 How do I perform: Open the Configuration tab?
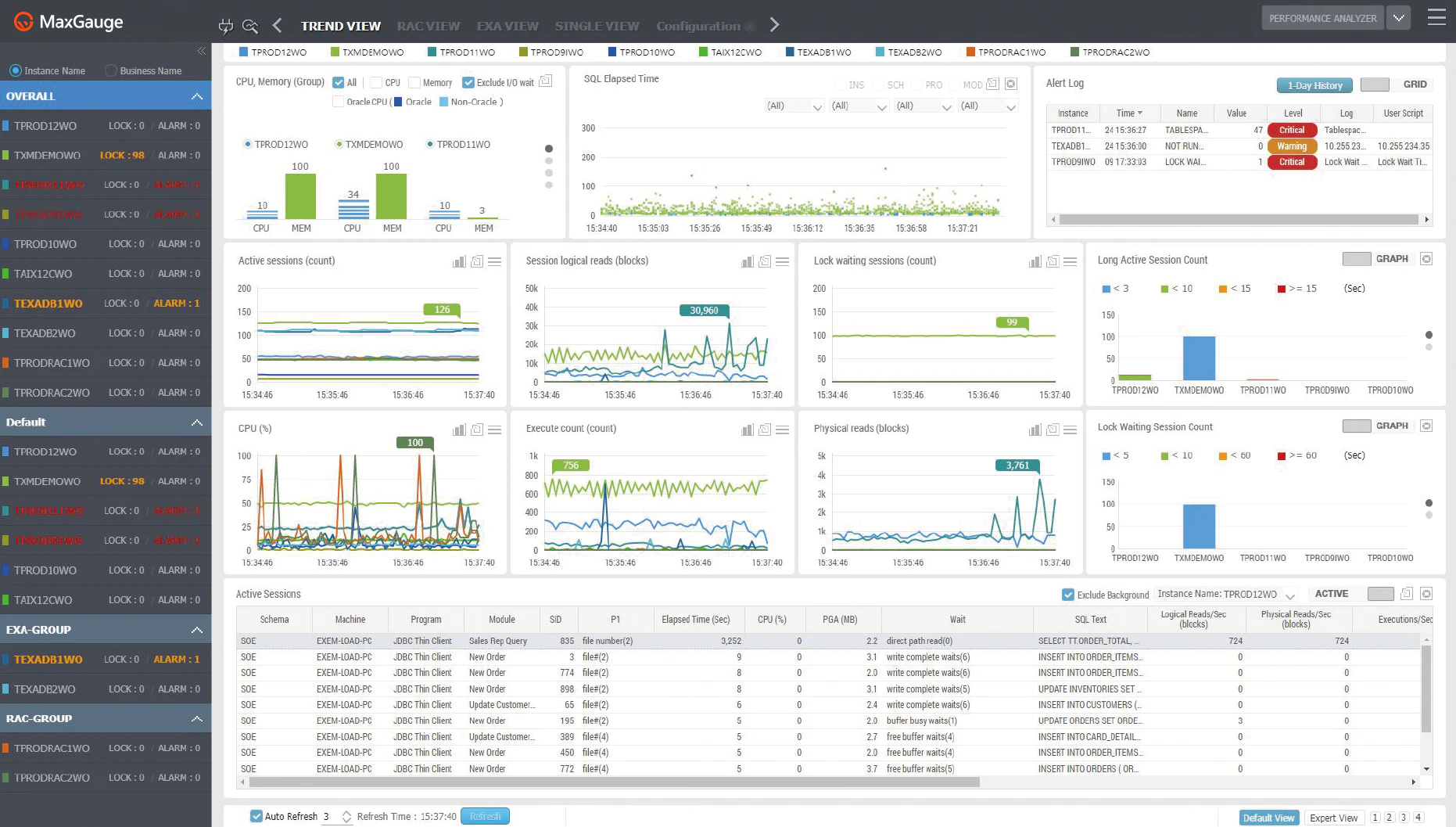(x=700, y=25)
